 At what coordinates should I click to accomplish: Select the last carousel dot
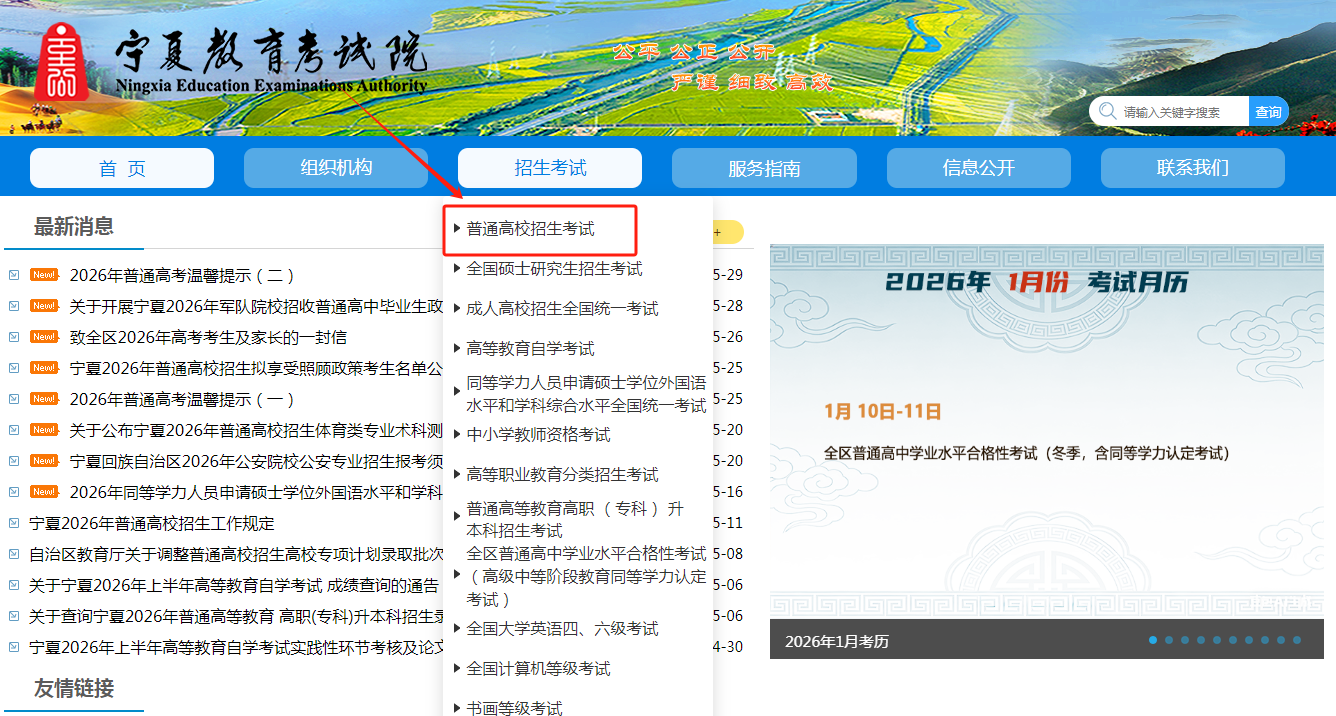coord(1297,640)
